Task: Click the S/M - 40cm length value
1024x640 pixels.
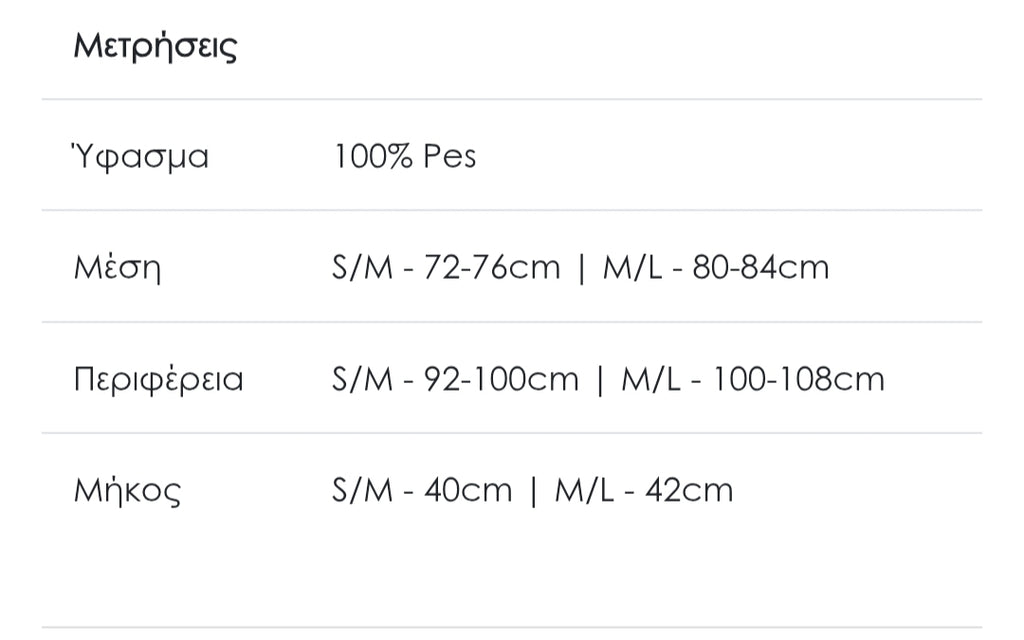Action: point(422,491)
